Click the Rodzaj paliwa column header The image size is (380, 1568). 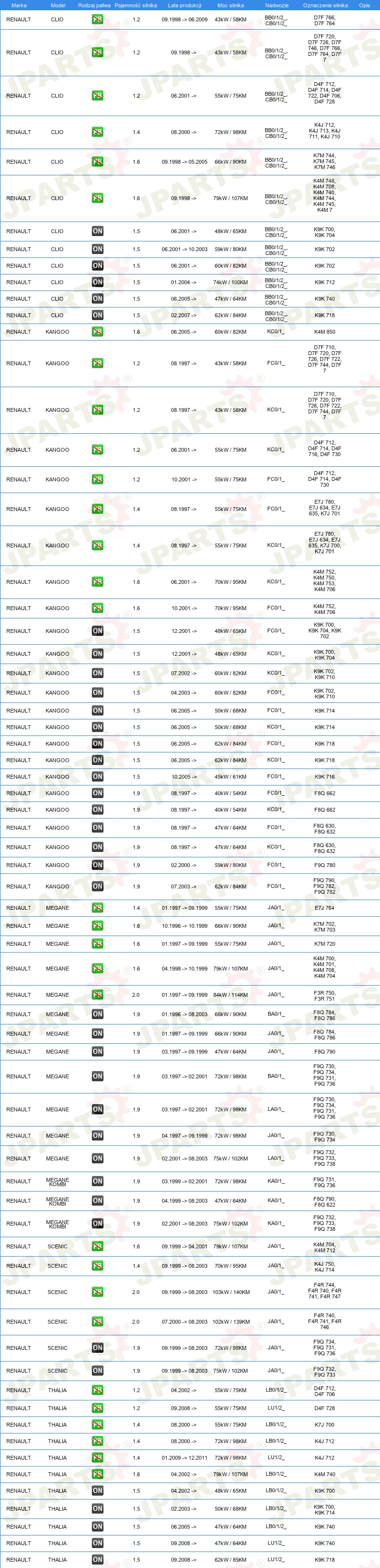(x=94, y=5)
